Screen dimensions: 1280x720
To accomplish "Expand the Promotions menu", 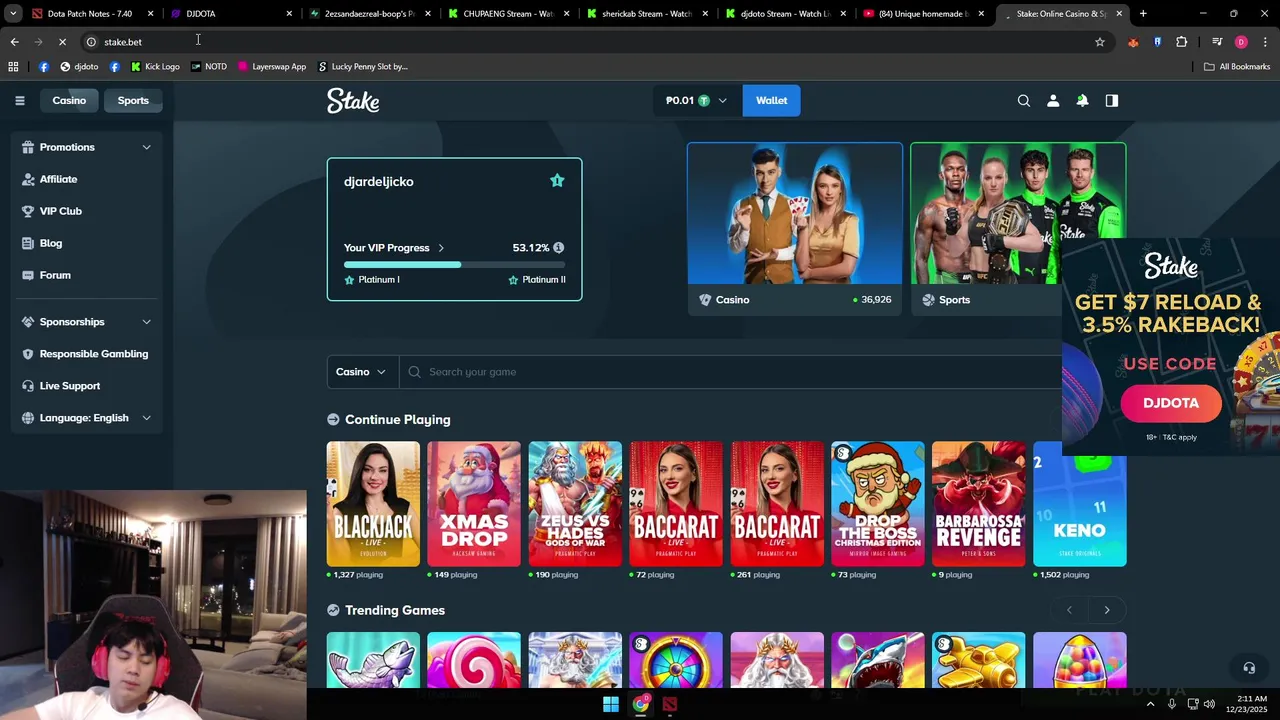I will tap(87, 147).
